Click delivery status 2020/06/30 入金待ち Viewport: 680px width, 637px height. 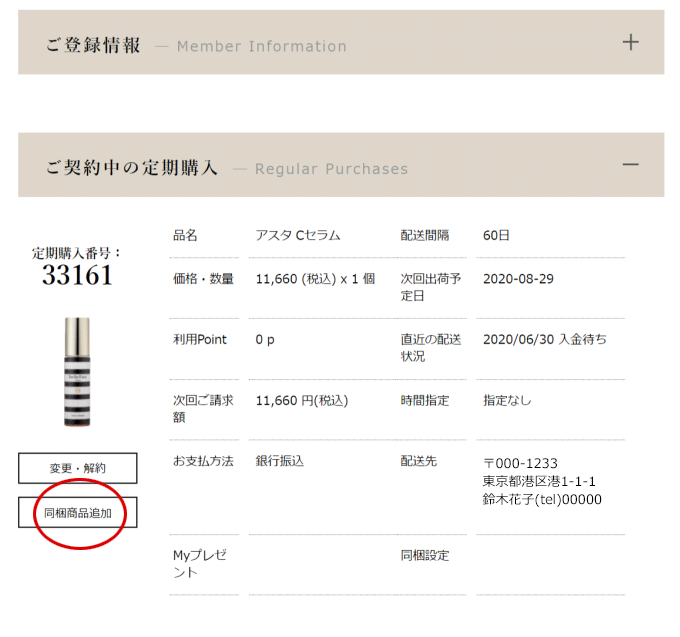point(544,340)
